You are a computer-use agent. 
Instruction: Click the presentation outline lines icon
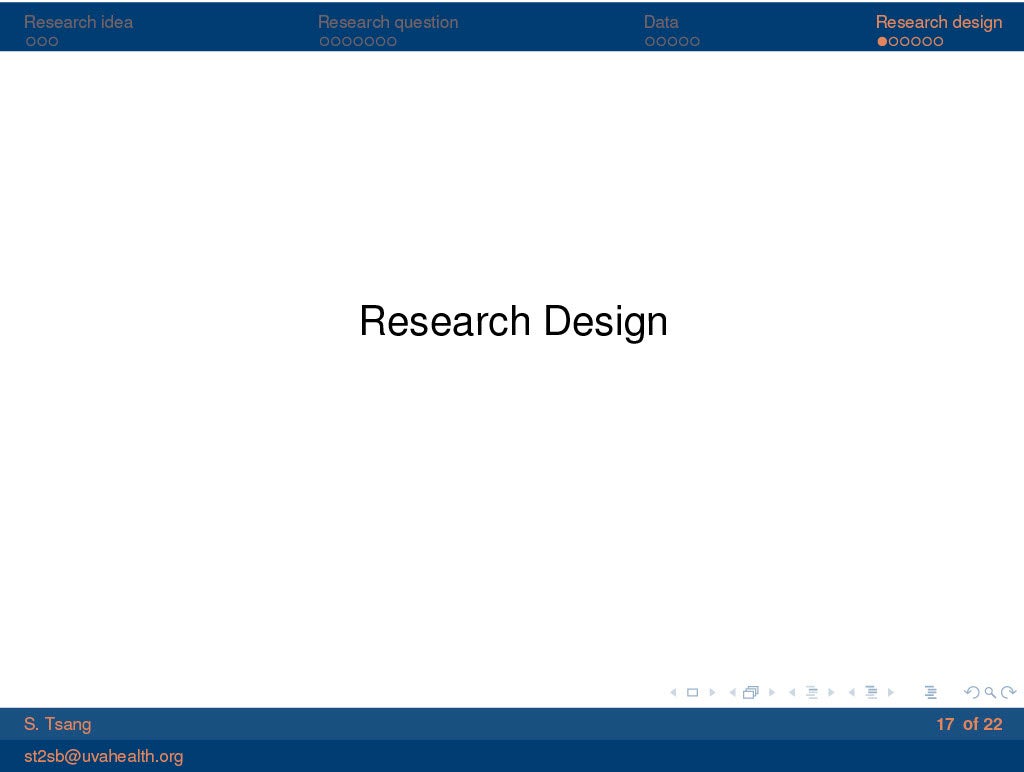point(930,692)
